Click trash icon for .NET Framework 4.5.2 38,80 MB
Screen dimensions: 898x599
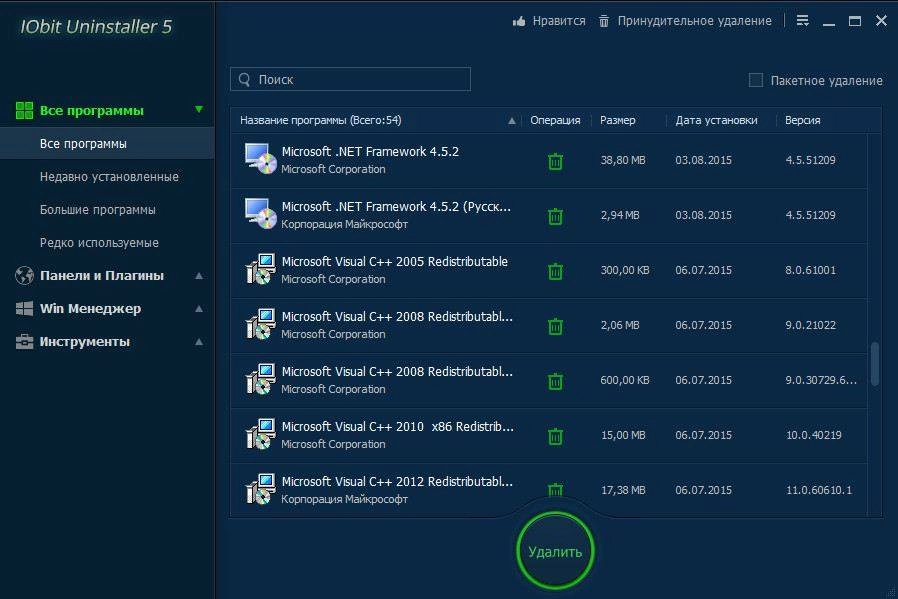[x=555, y=161]
